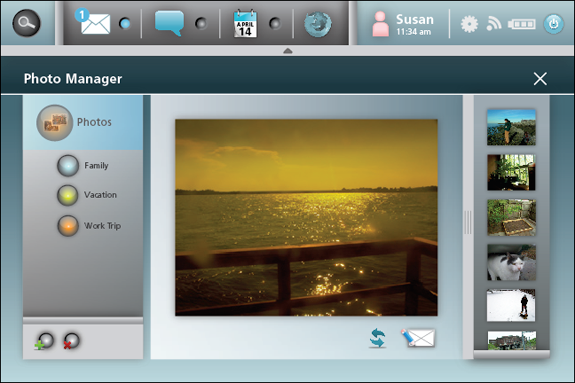Collapse the top bar using the arrow
The image size is (575, 383).
coord(288,51)
